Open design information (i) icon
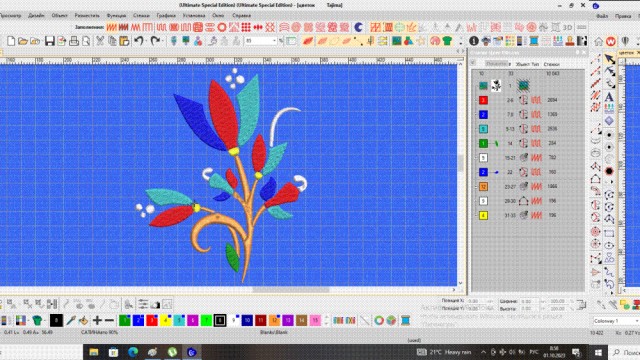 coord(473,41)
